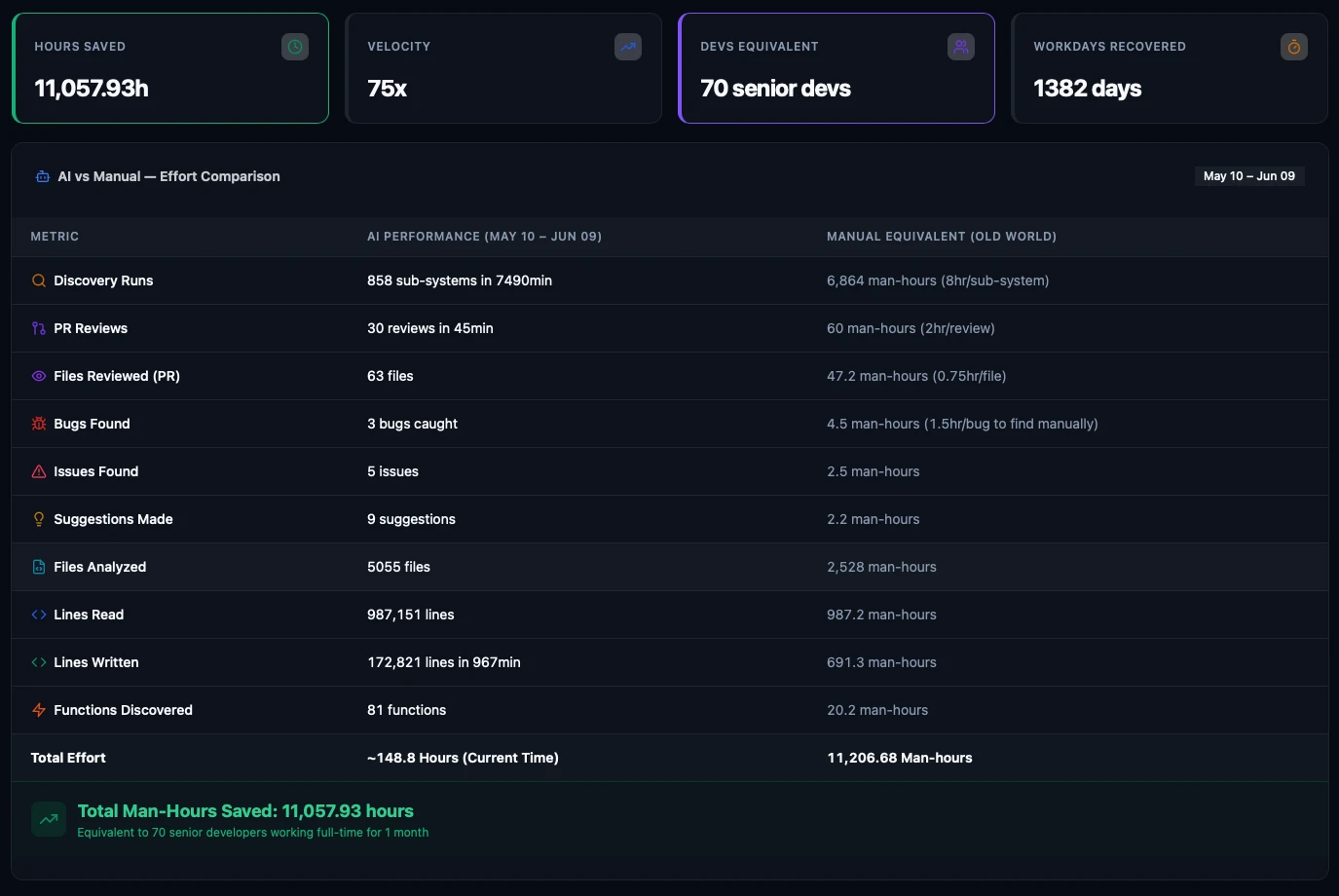Click the trending arrow icon on Velocity card

[628, 47]
